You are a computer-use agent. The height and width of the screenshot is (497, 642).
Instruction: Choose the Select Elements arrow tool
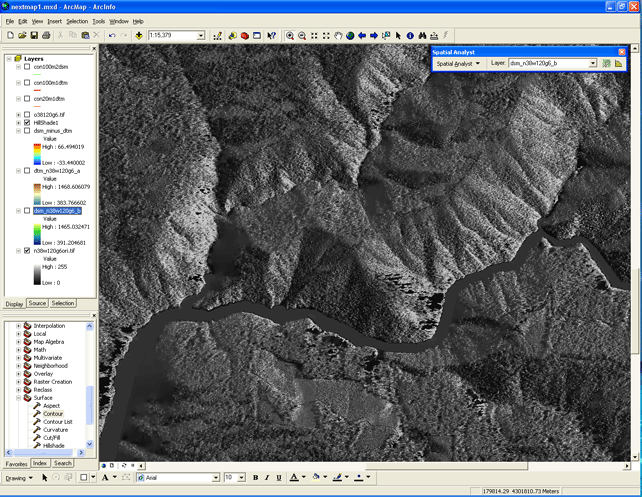tap(398, 36)
